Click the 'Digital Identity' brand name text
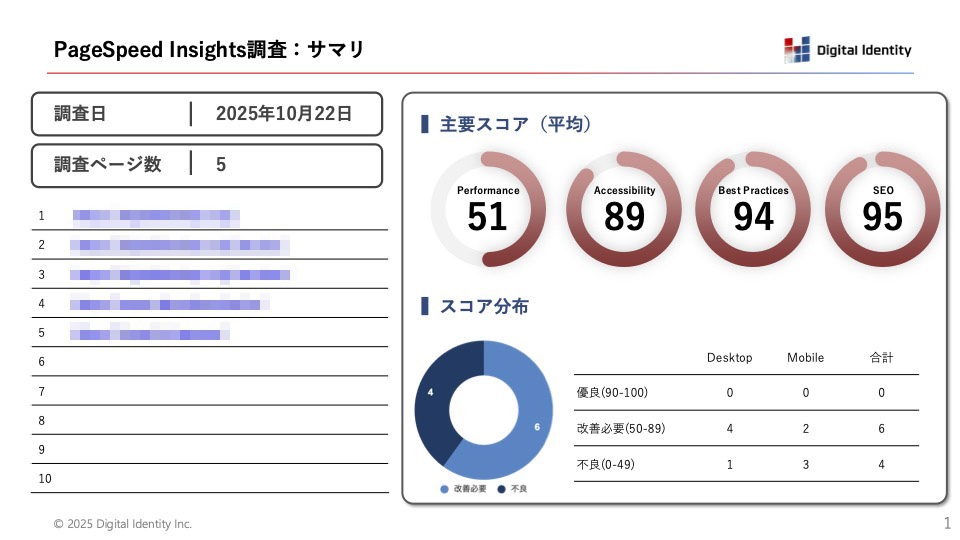960x540 pixels. [864, 50]
